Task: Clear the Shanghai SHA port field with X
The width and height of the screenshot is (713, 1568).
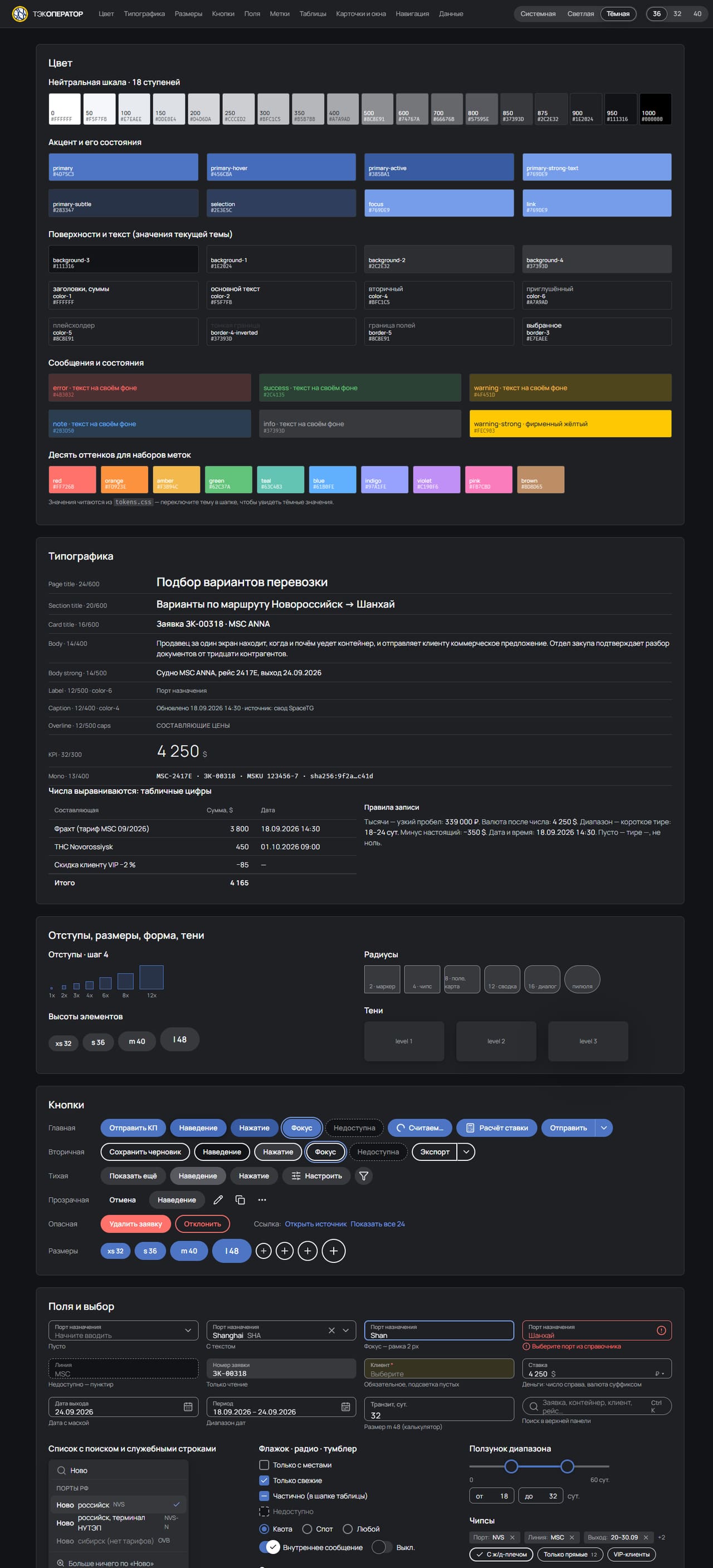Action: pyautogui.click(x=332, y=1331)
